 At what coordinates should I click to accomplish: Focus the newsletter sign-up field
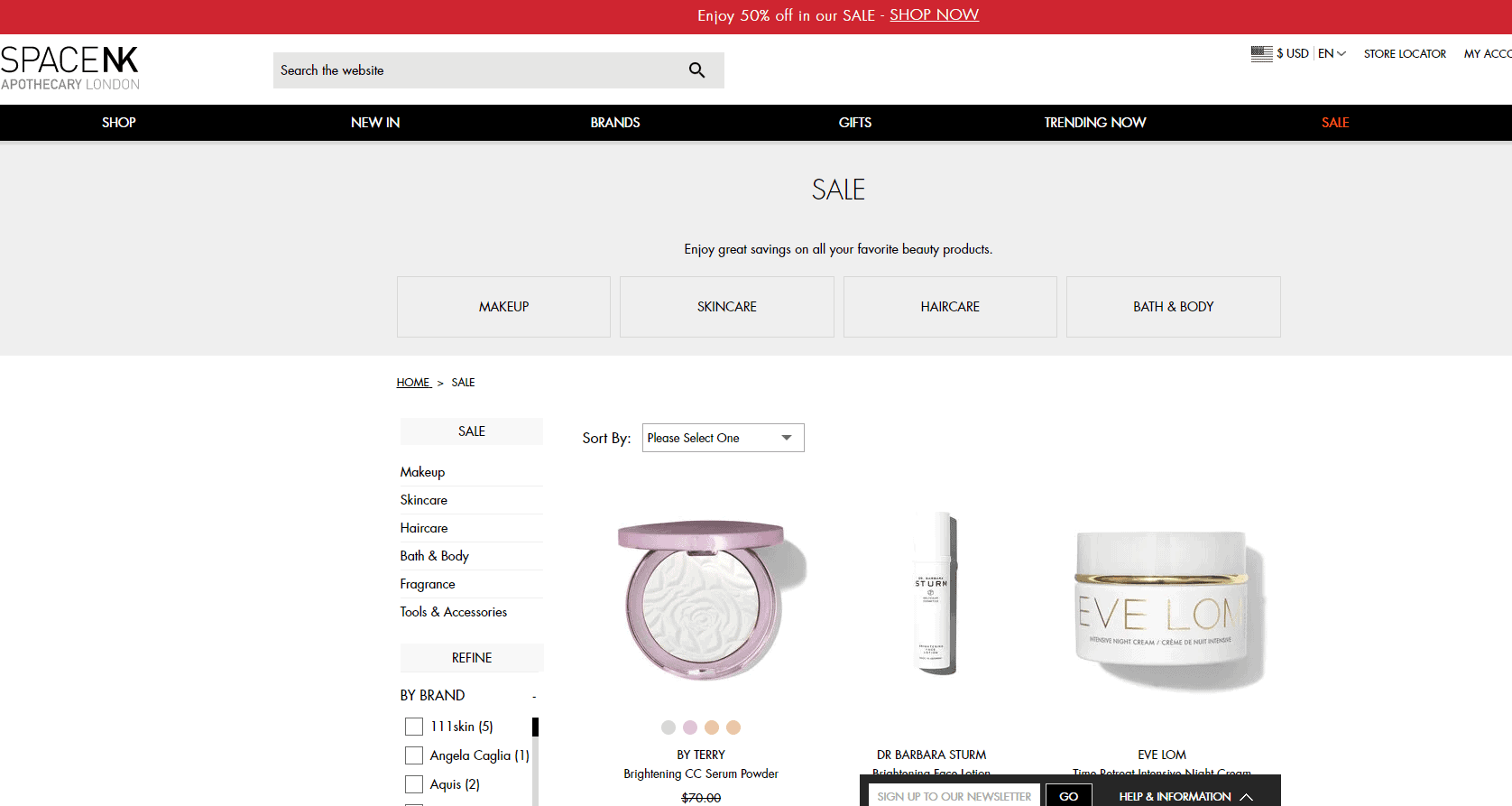954,796
